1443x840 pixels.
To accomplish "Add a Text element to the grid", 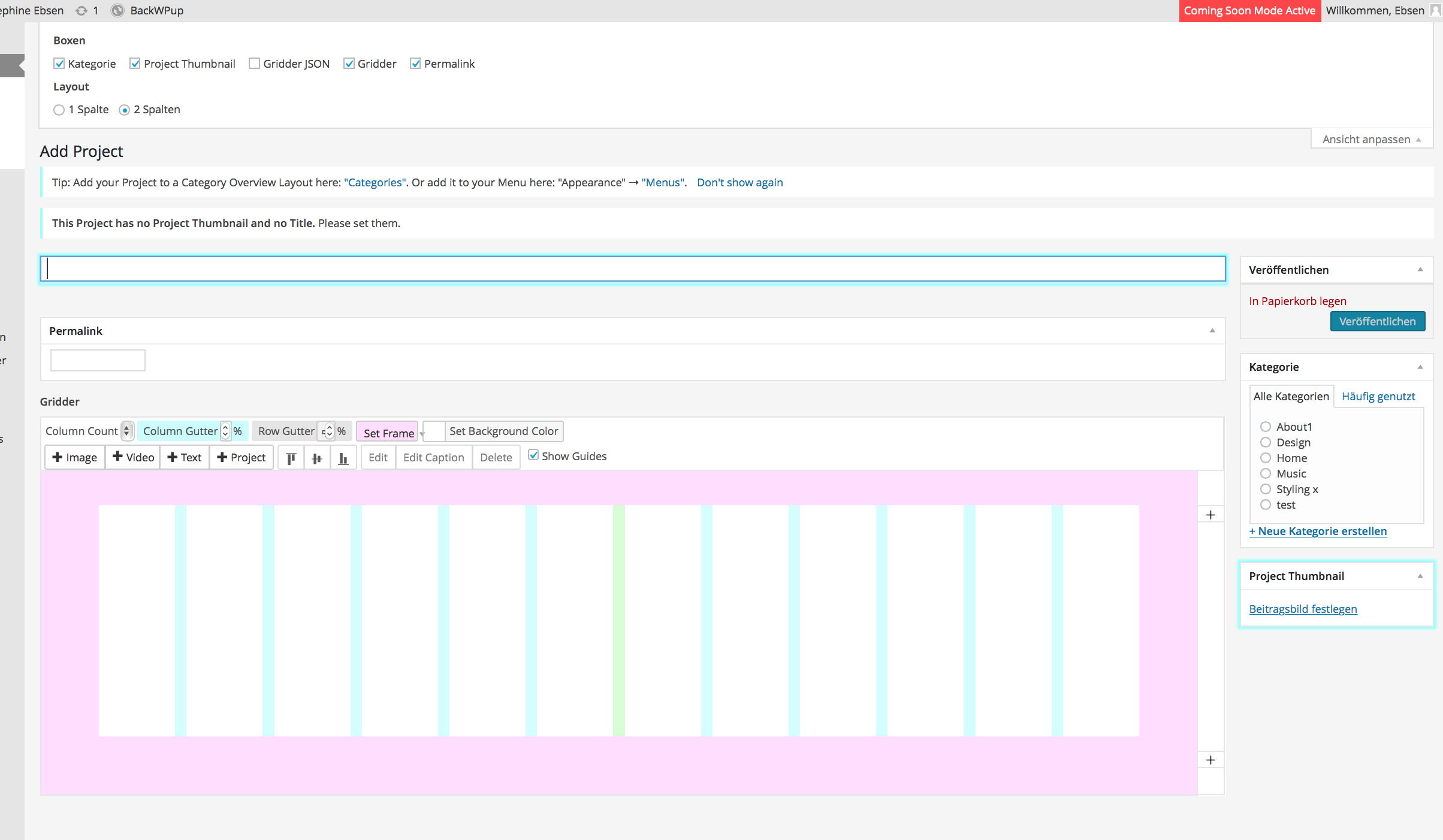I will (x=185, y=458).
